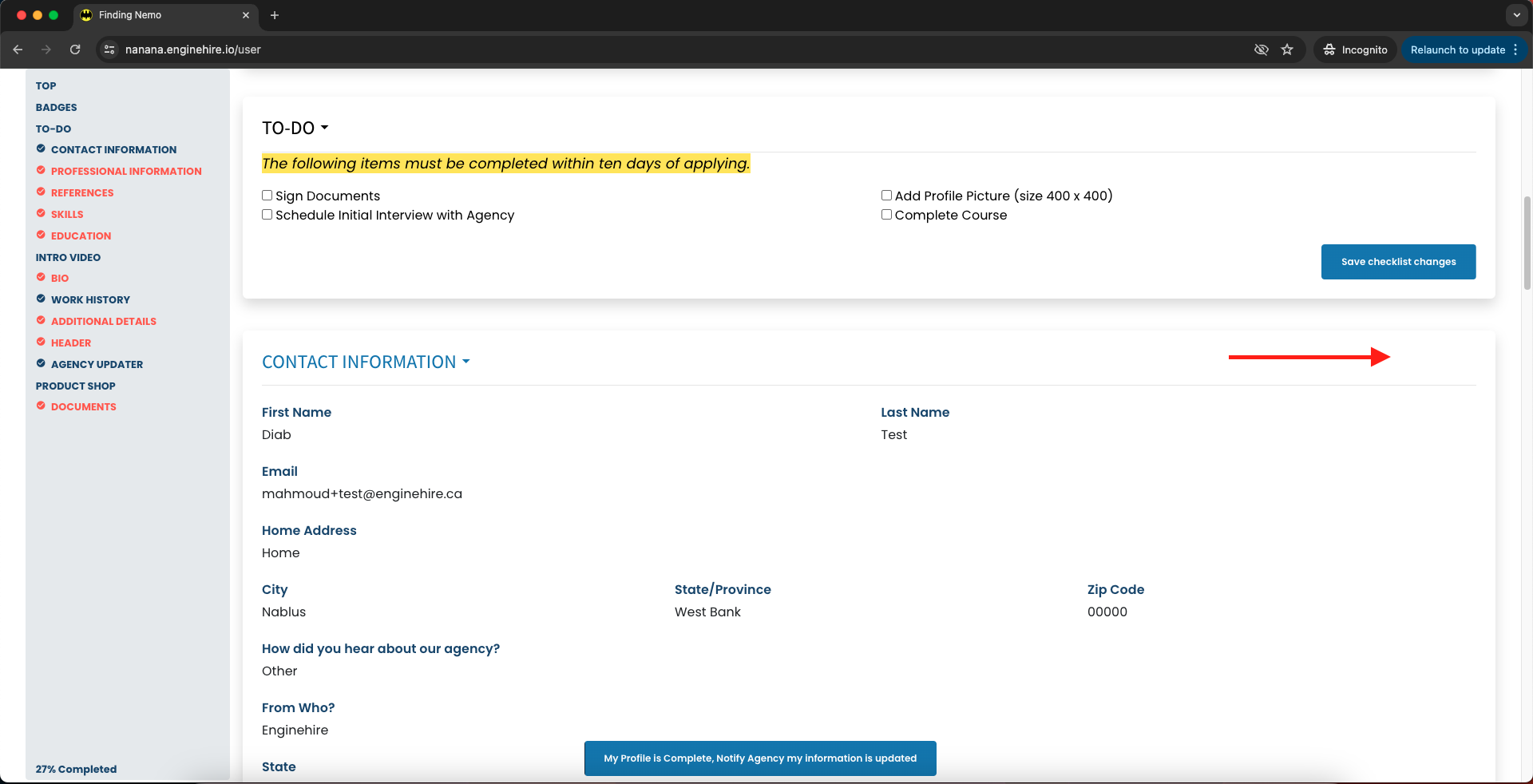Click the status icon beside Header
Screen dimensions: 1533x784
point(41,342)
